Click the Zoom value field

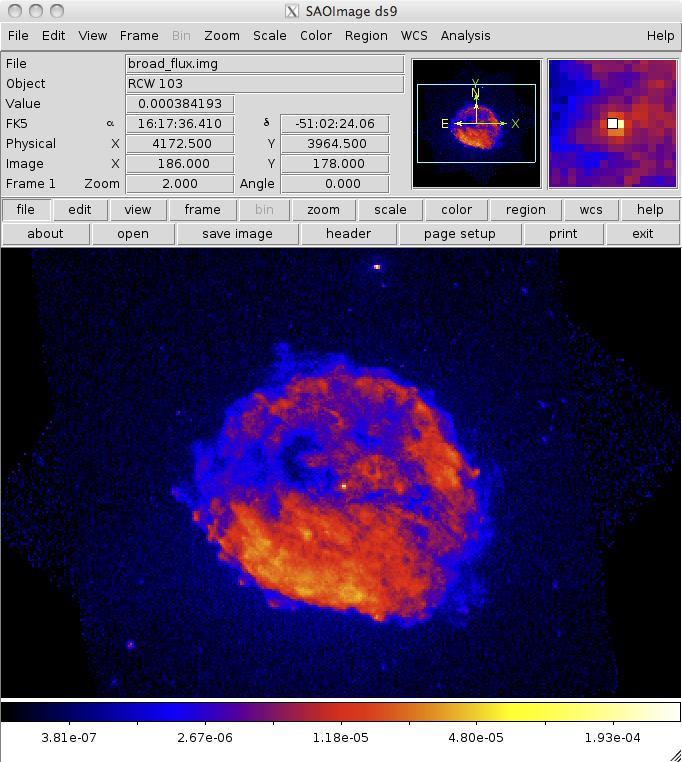click(x=180, y=184)
